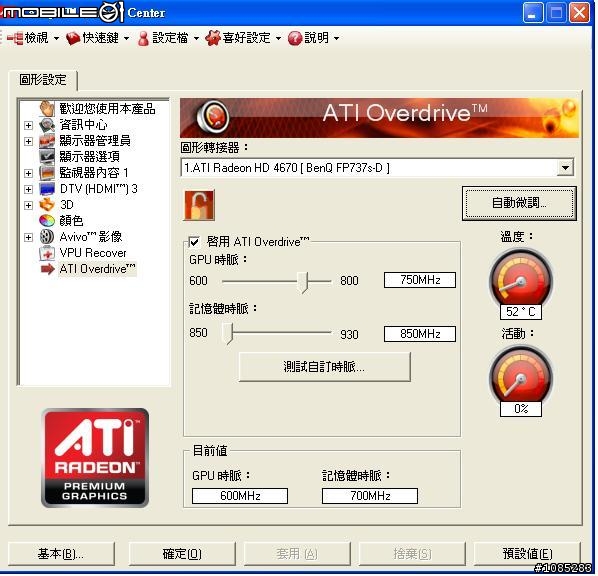Click the current GPU clock 600MHz field
Image resolution: width=598 pixels, height=576 pixels.
click(240, 496)
